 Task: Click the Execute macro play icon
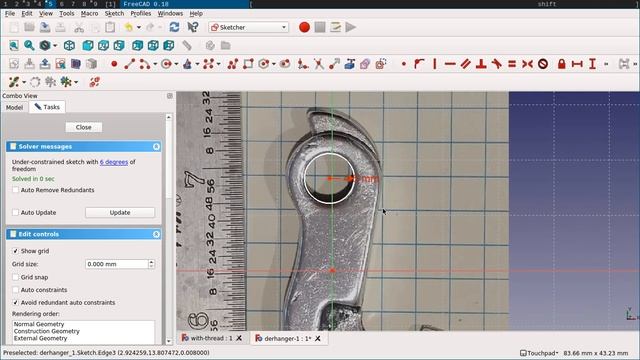[350, 27]
